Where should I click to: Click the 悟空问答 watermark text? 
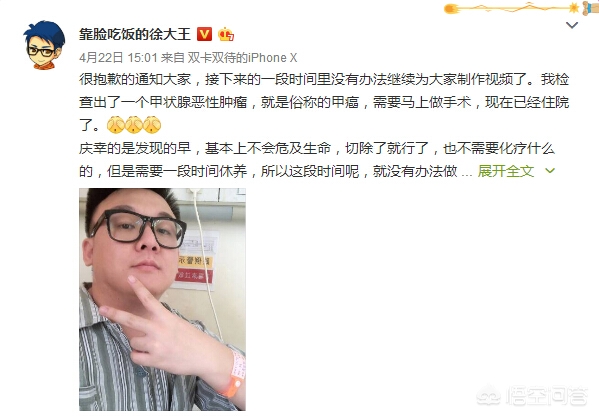[546, 396]
